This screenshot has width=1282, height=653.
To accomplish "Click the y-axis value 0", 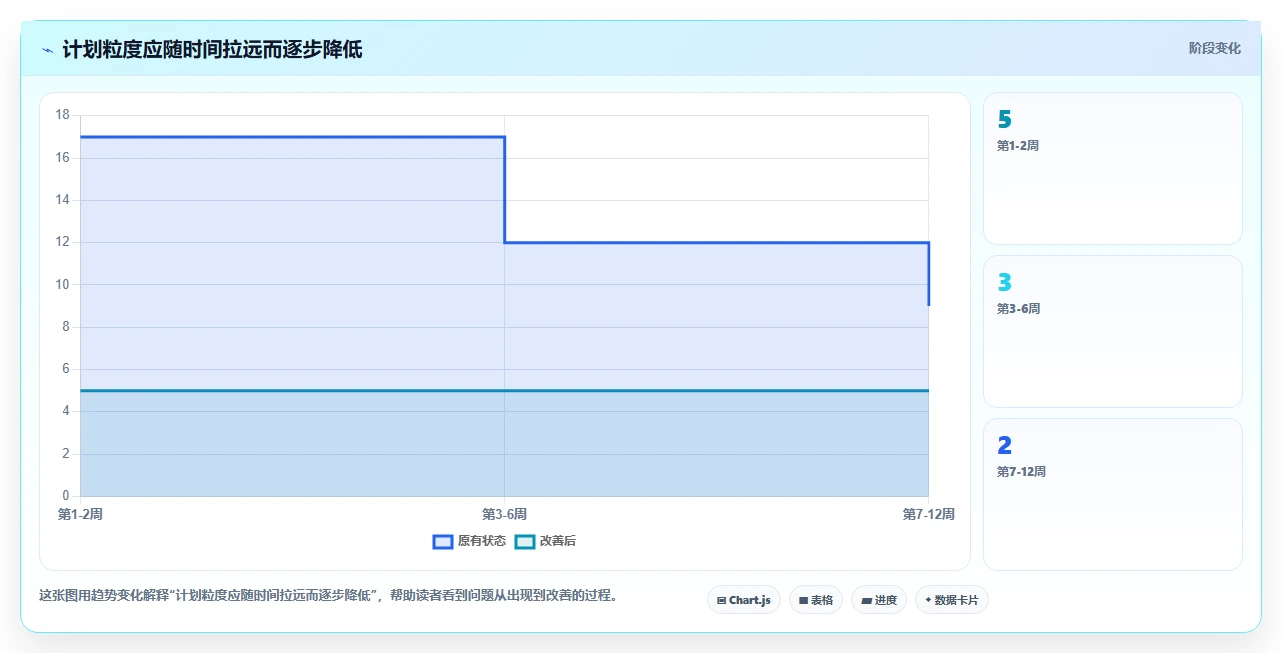I will 65,496.
